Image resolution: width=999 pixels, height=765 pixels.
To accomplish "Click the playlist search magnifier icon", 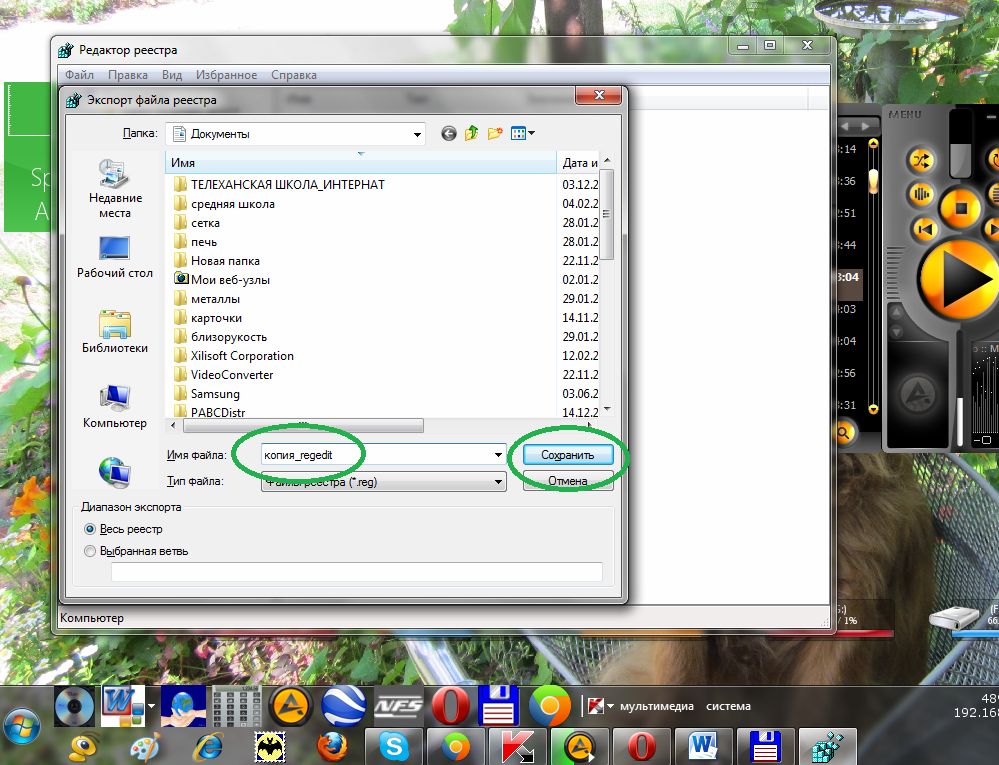I will 844,432.
